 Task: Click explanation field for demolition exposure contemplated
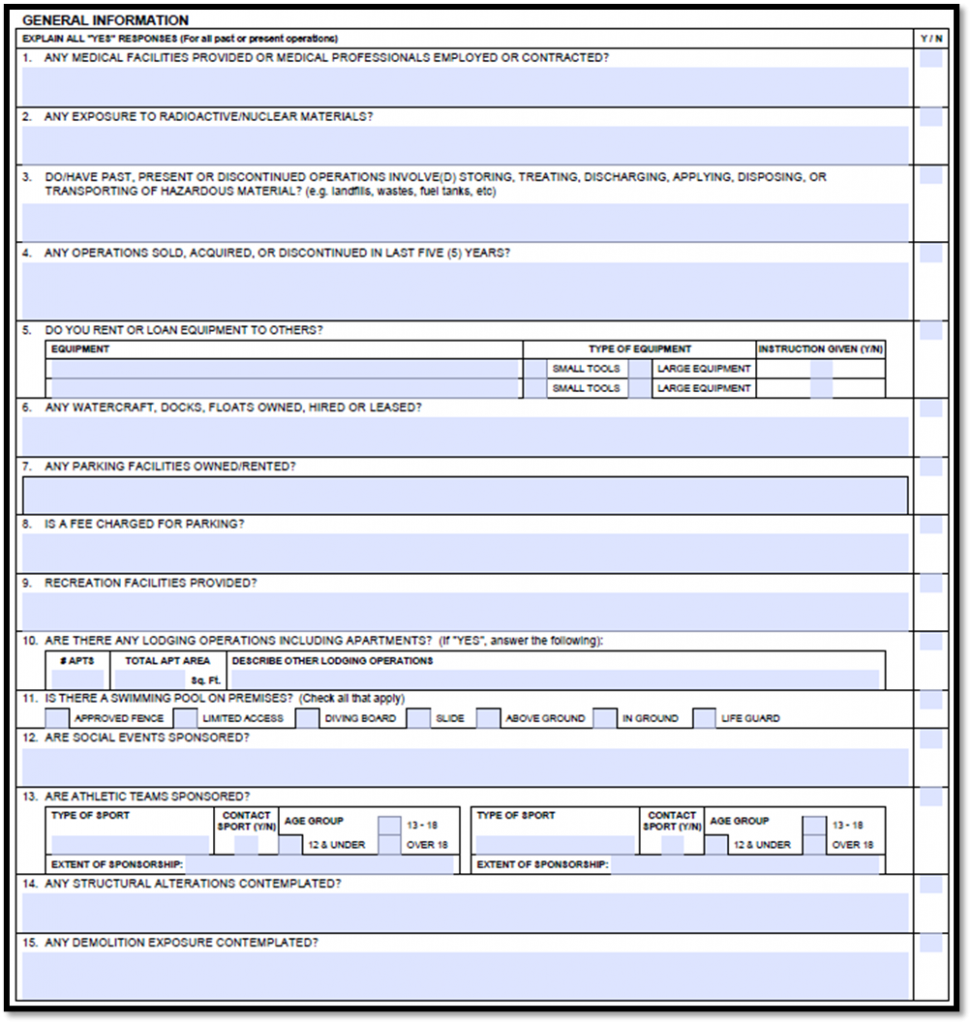point(465,975)
